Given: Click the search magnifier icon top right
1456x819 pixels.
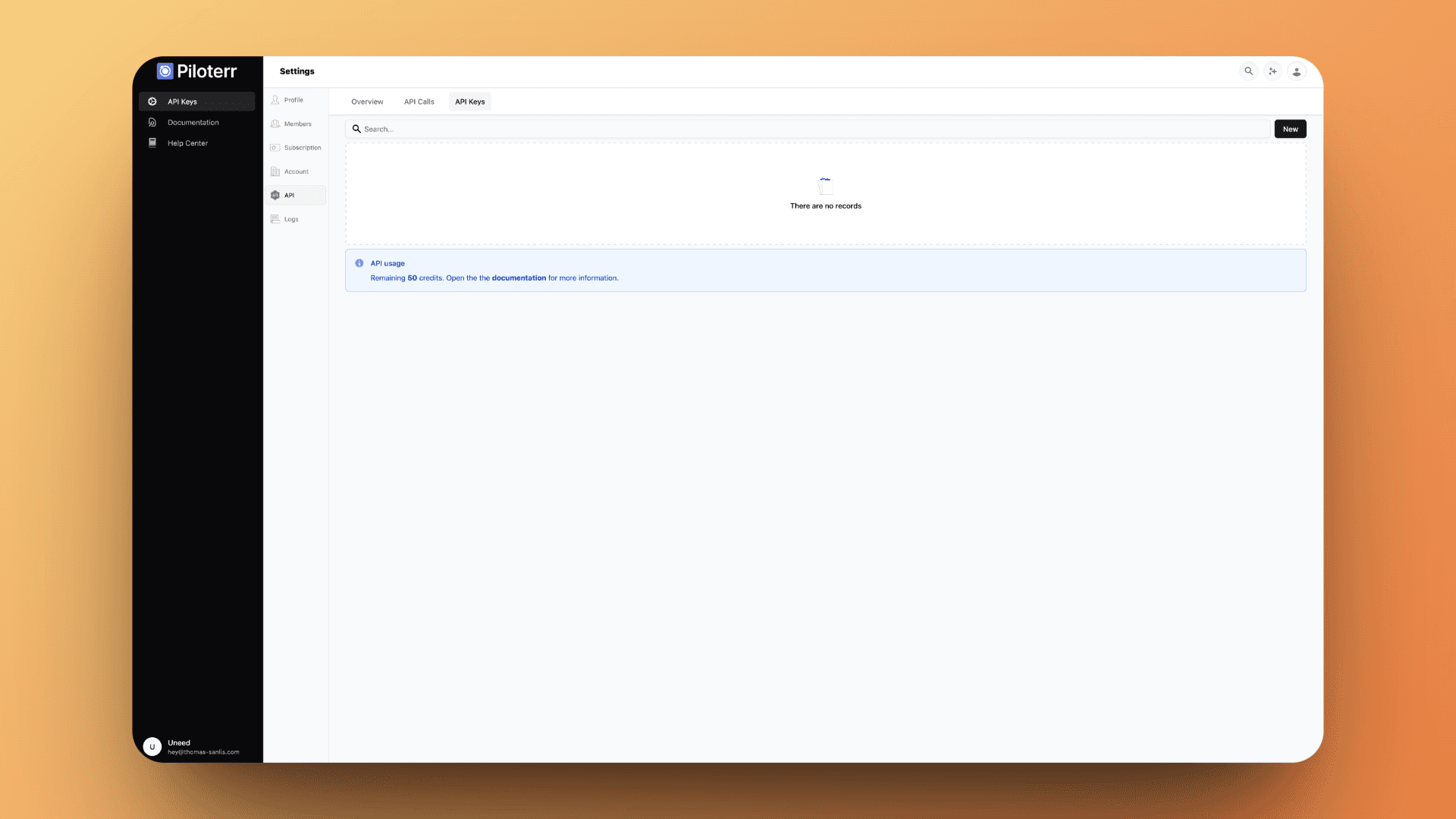Looking at the screenshot, I should coord(1248,71).
